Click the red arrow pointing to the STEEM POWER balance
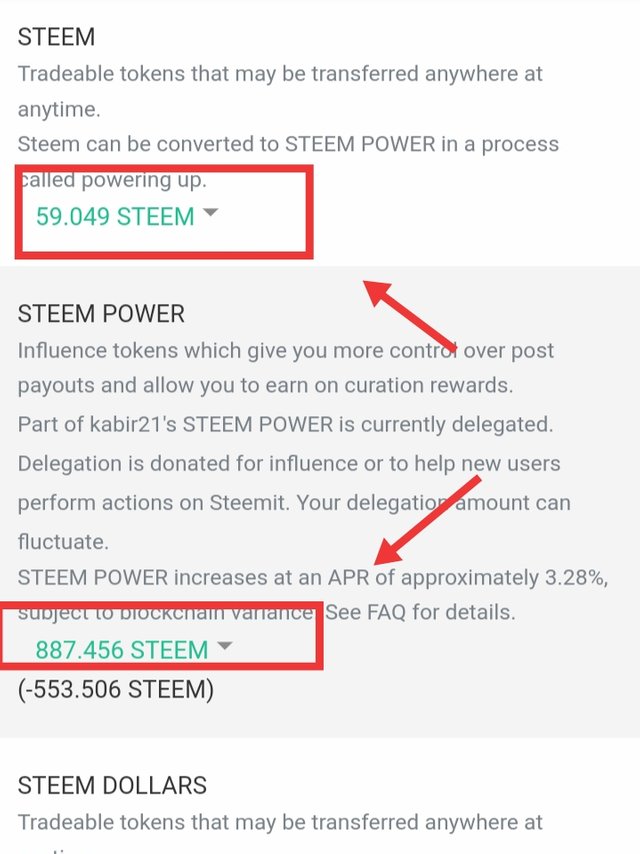 (428, 520)
